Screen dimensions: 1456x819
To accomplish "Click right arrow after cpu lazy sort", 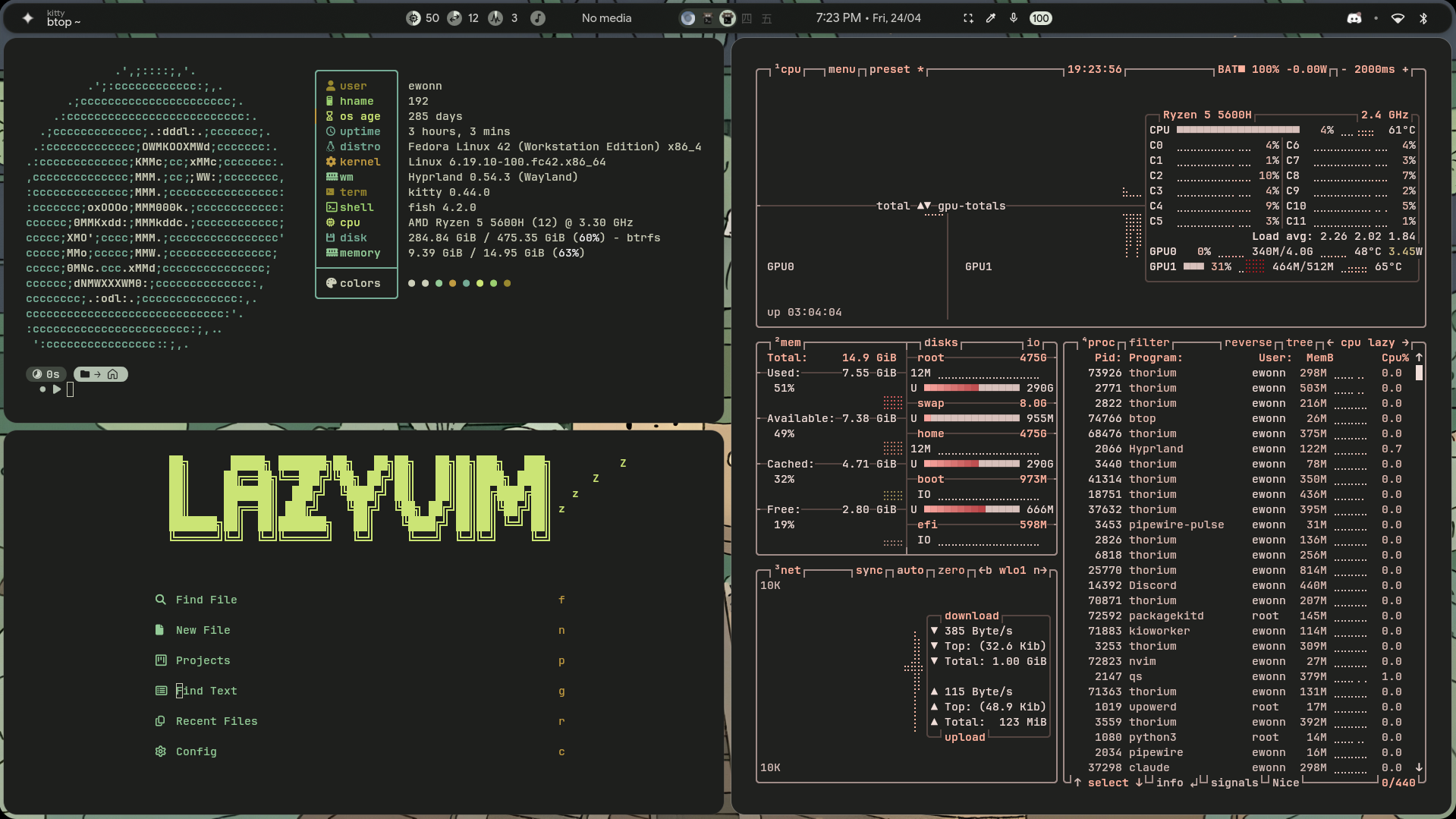I will (1405, 342).
